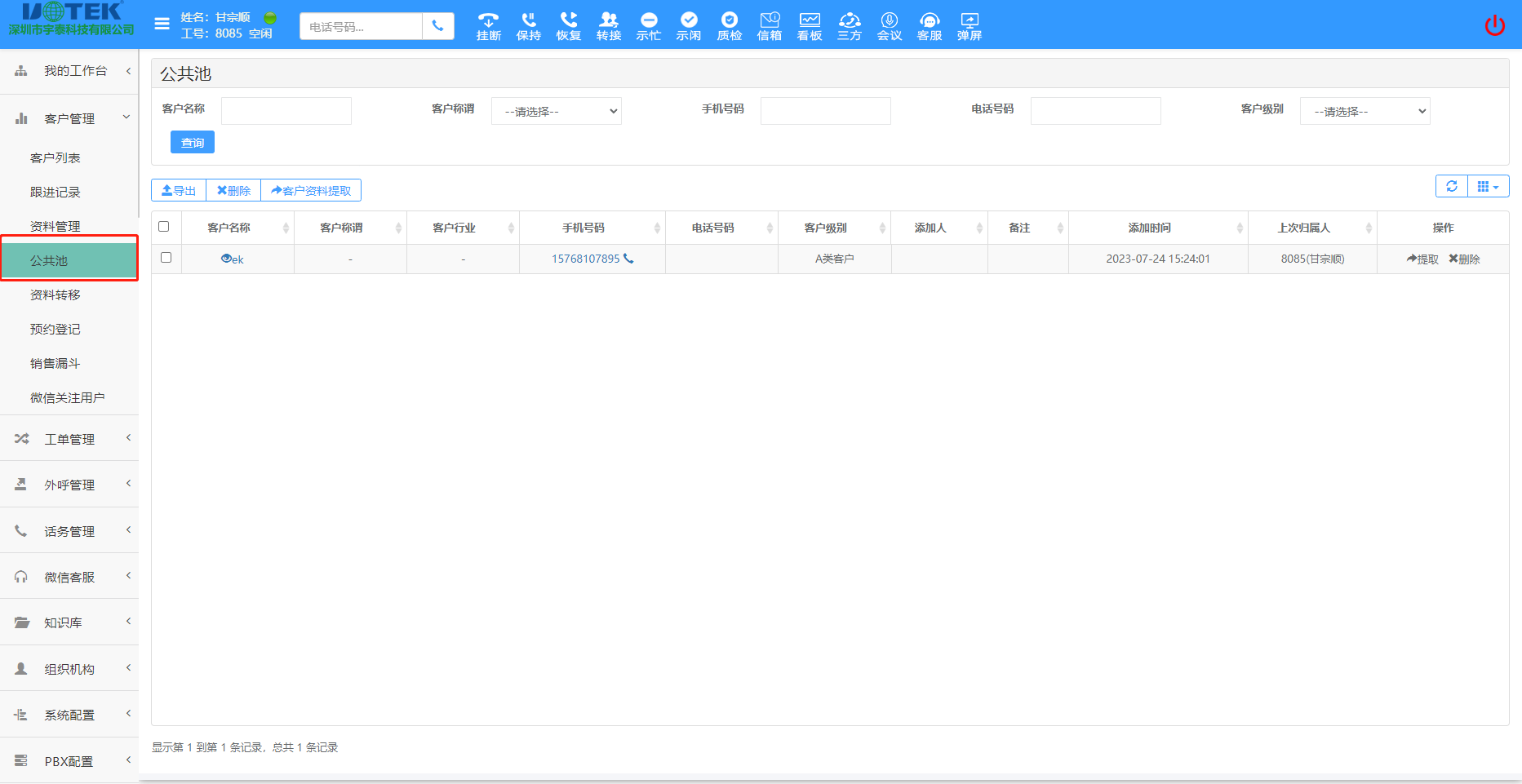
Task: Click the table refresh icon
Action: click(x=1452, y=186)
